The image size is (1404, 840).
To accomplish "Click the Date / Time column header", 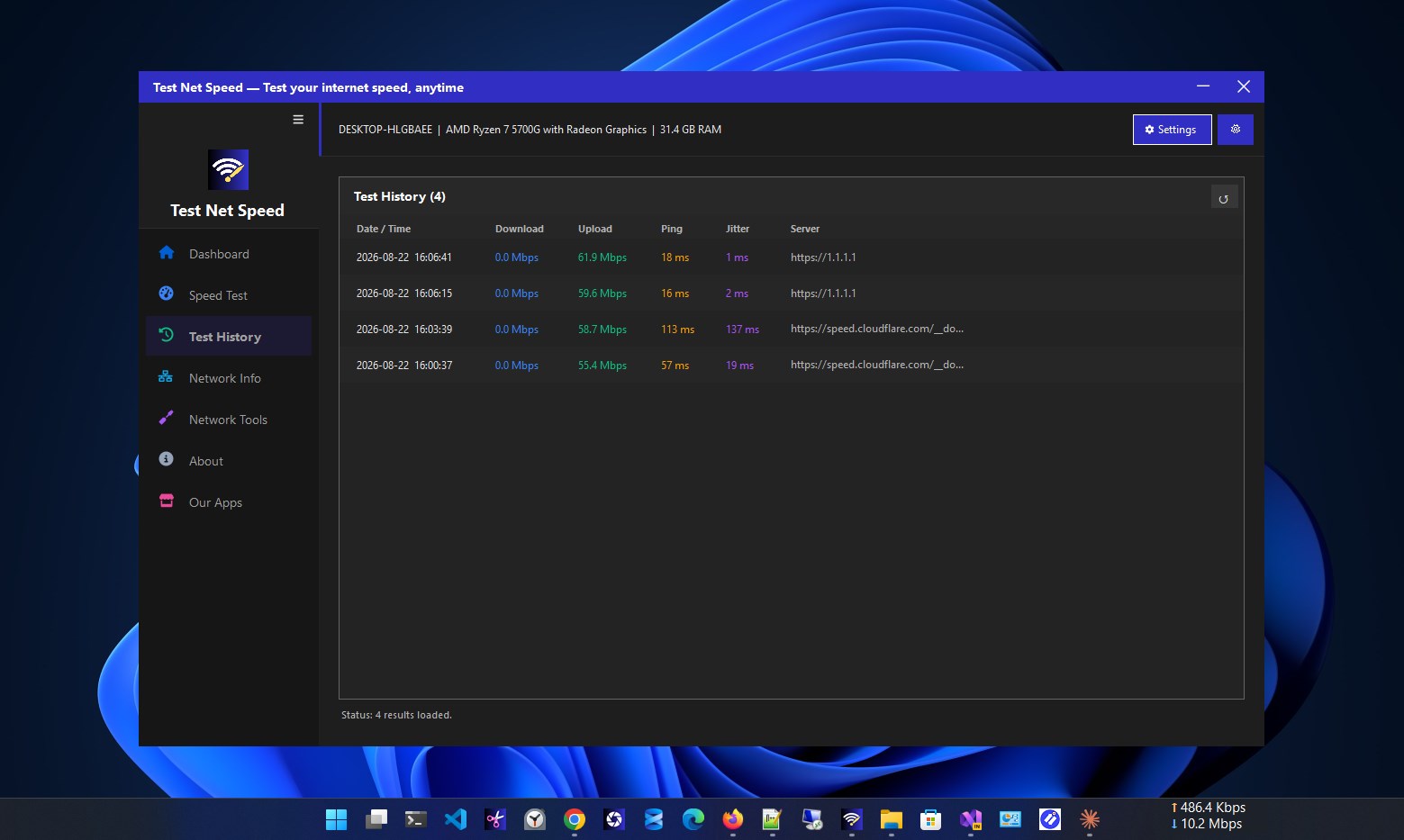I will 384,229.
